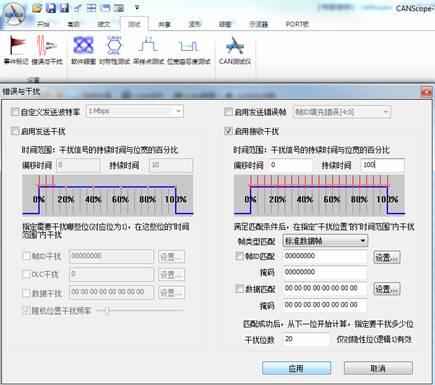Viewport: 435px width, 385px height.
Task: Click the open folder icon in quick access toolbar
Action: (37, 8)
